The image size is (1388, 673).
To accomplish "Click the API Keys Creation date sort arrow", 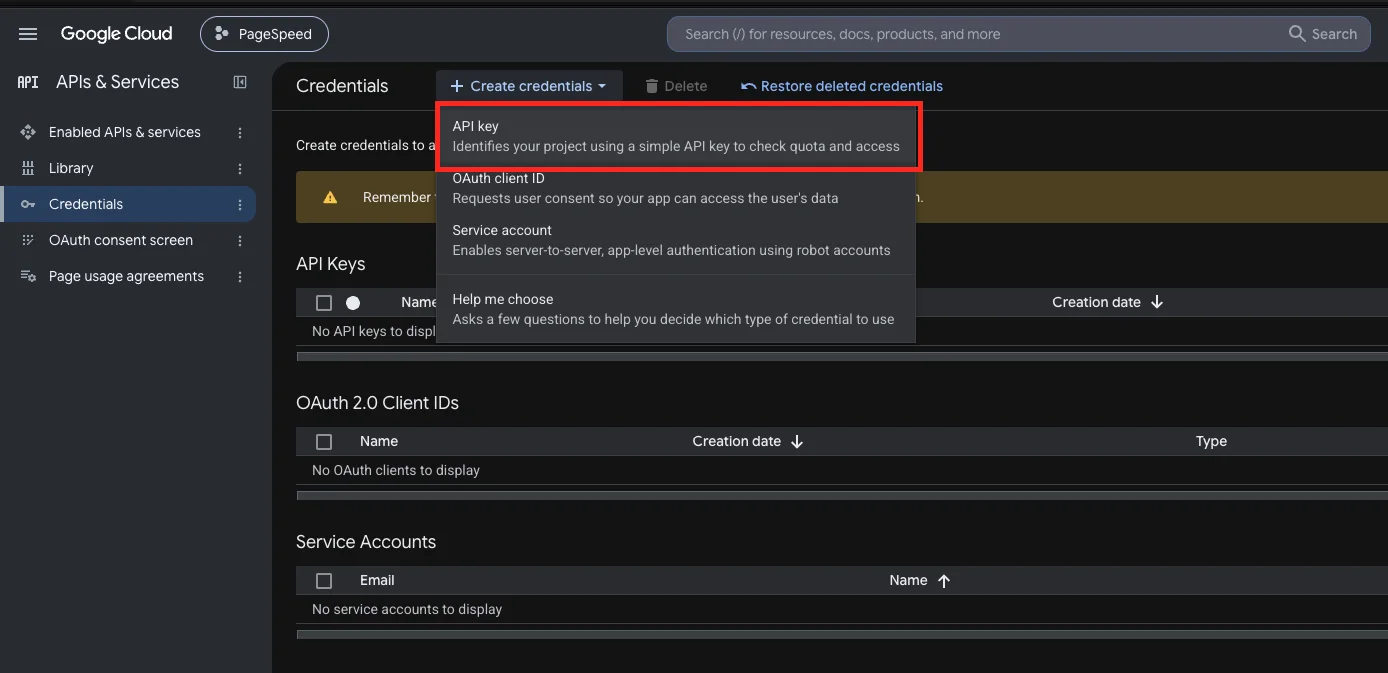I will click(1157, 302).
